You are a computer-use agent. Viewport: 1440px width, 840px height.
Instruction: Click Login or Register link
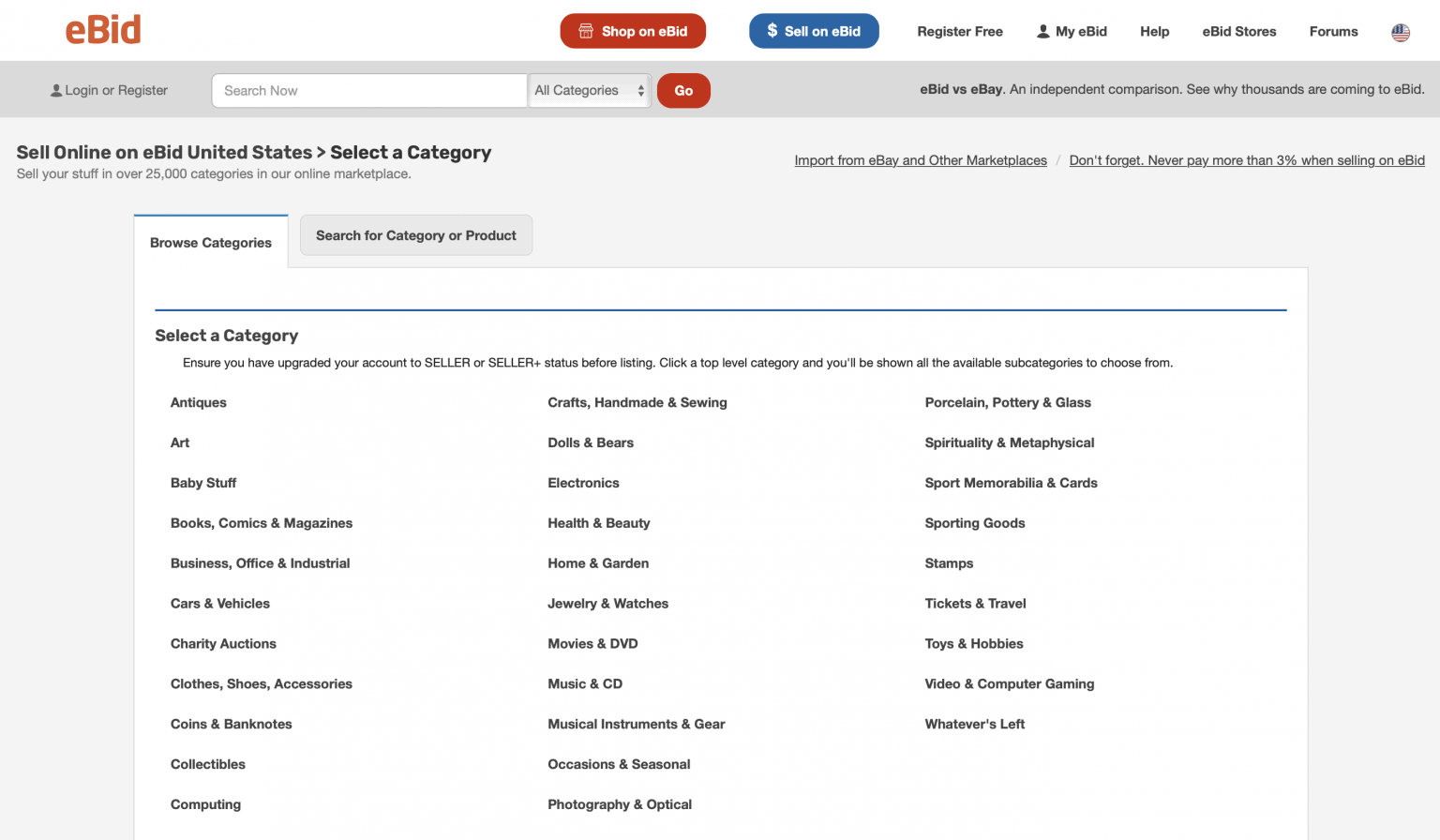click(x=109, y=91)
